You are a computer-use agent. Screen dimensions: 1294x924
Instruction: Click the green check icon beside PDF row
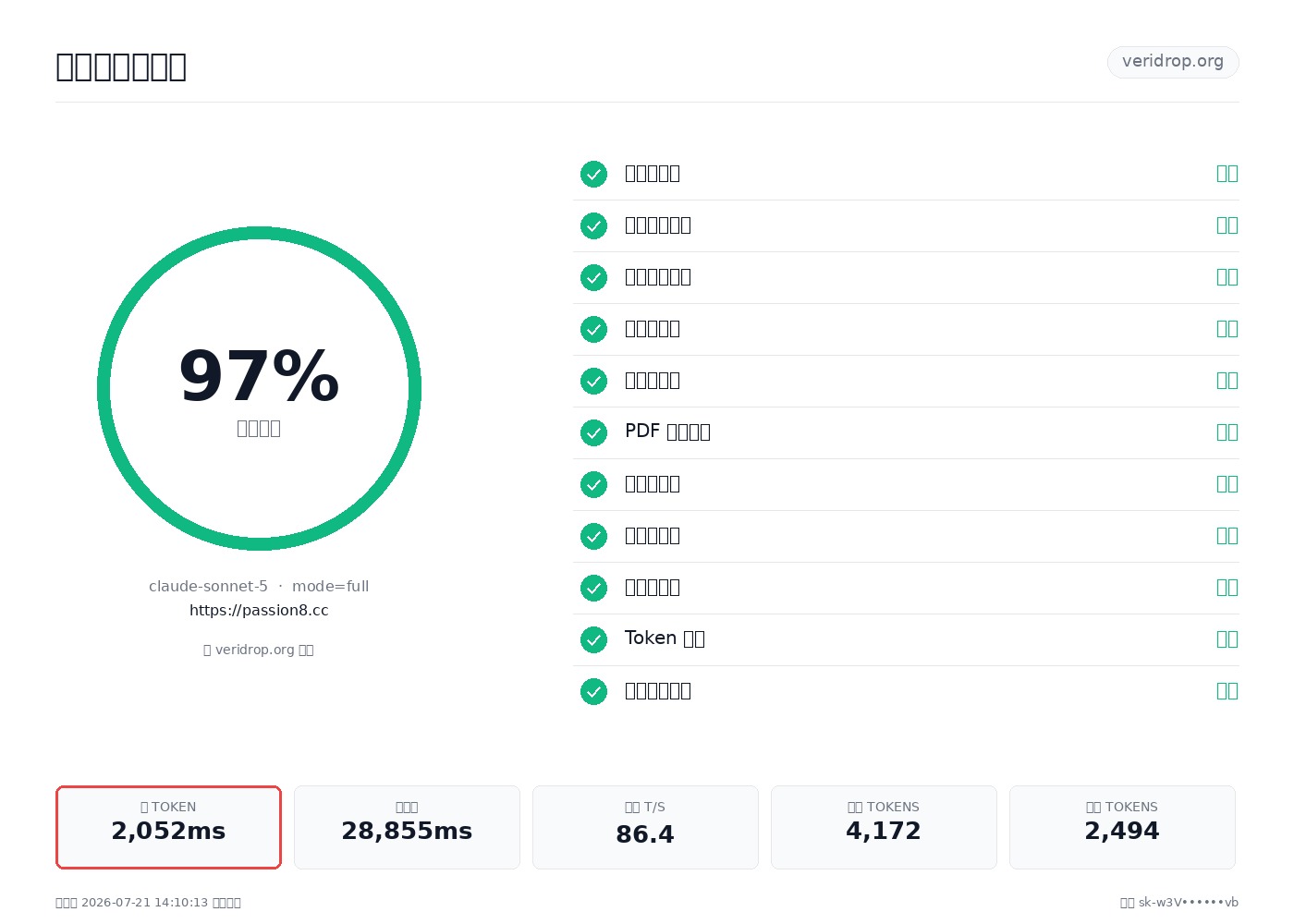[x=593, y=432]
